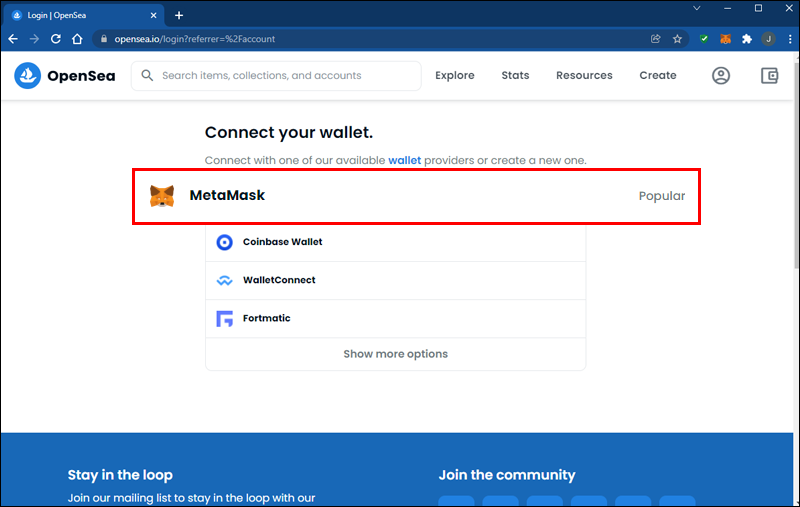Click the search items input field
The image size is (800, 507).
point(276,75)
